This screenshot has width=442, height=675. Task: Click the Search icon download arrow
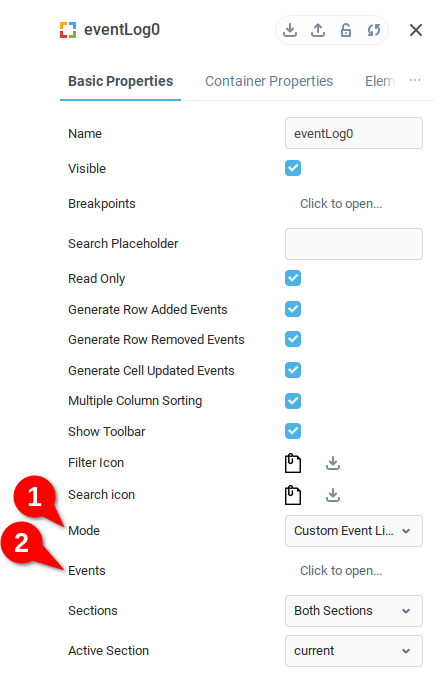tap(333, 495)
